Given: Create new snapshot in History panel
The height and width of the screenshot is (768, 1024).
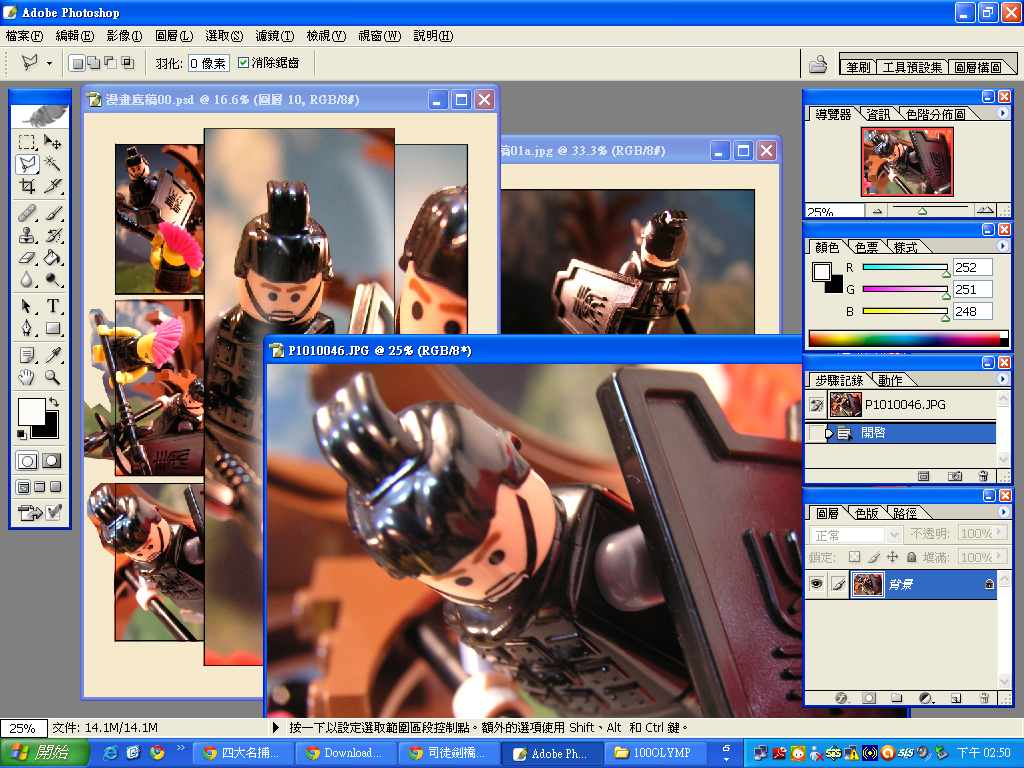Looking at the screenshot, I should 954,476.
